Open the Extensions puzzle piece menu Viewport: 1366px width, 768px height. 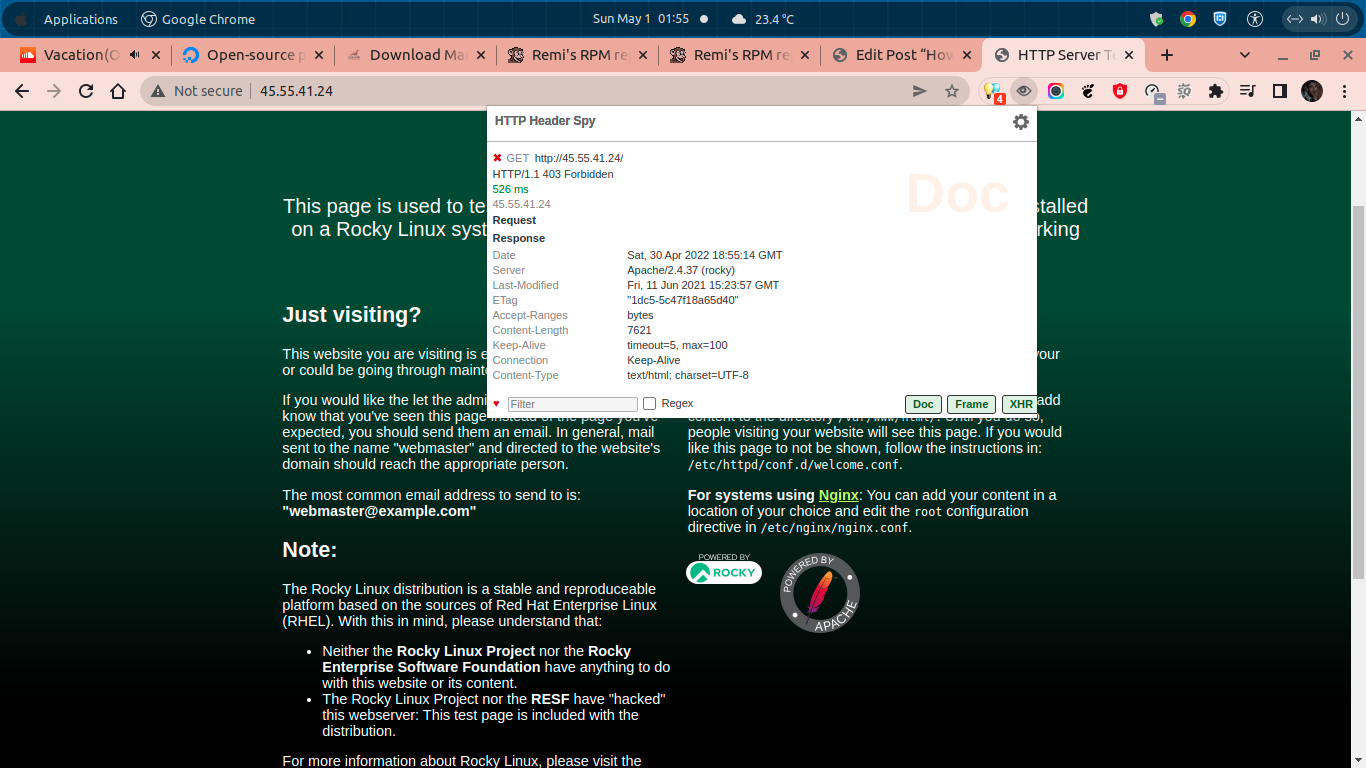pyautogui.click(x=1216, y=91)
